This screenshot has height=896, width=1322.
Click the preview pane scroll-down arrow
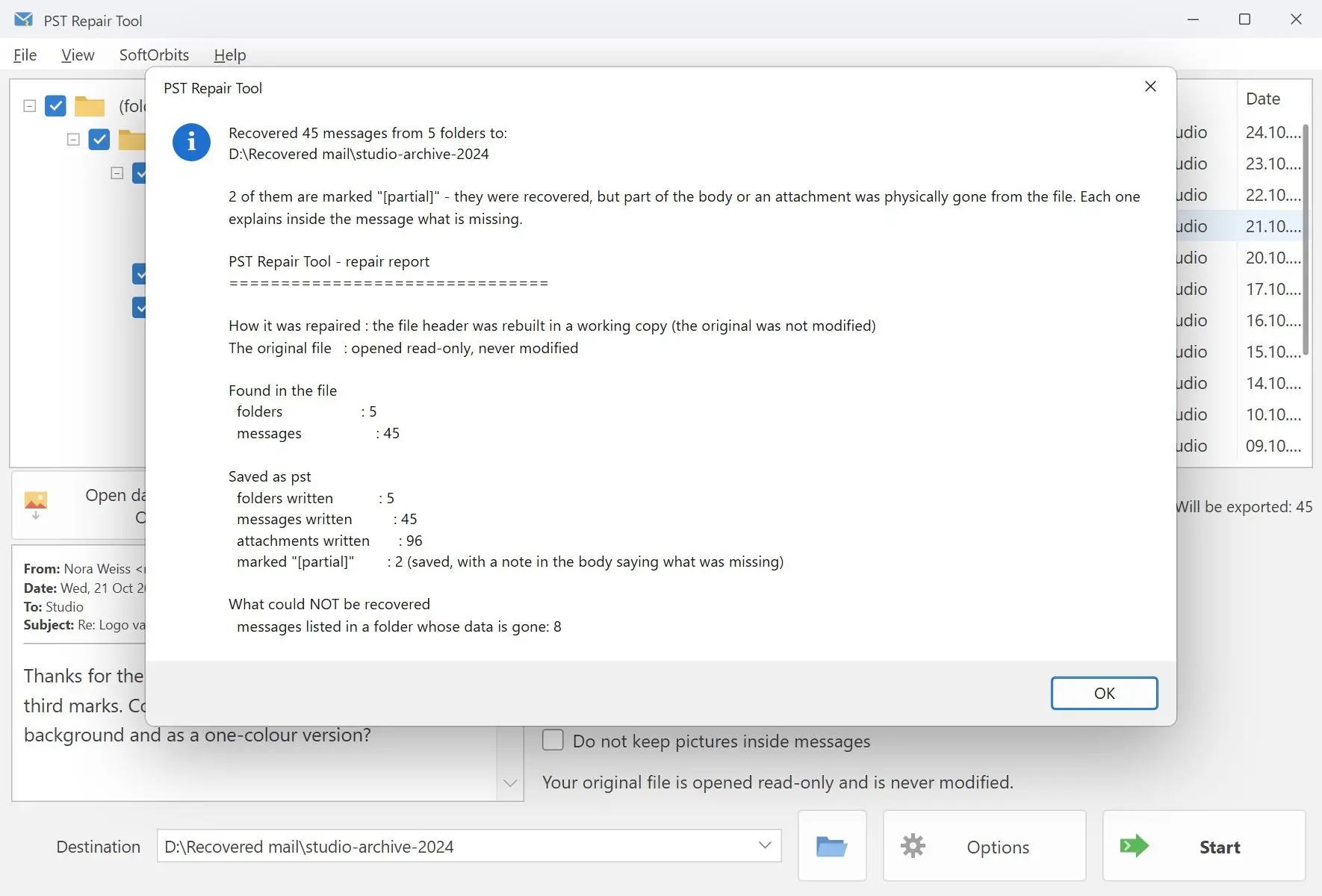pyautogui.click(x=510, y=783)
